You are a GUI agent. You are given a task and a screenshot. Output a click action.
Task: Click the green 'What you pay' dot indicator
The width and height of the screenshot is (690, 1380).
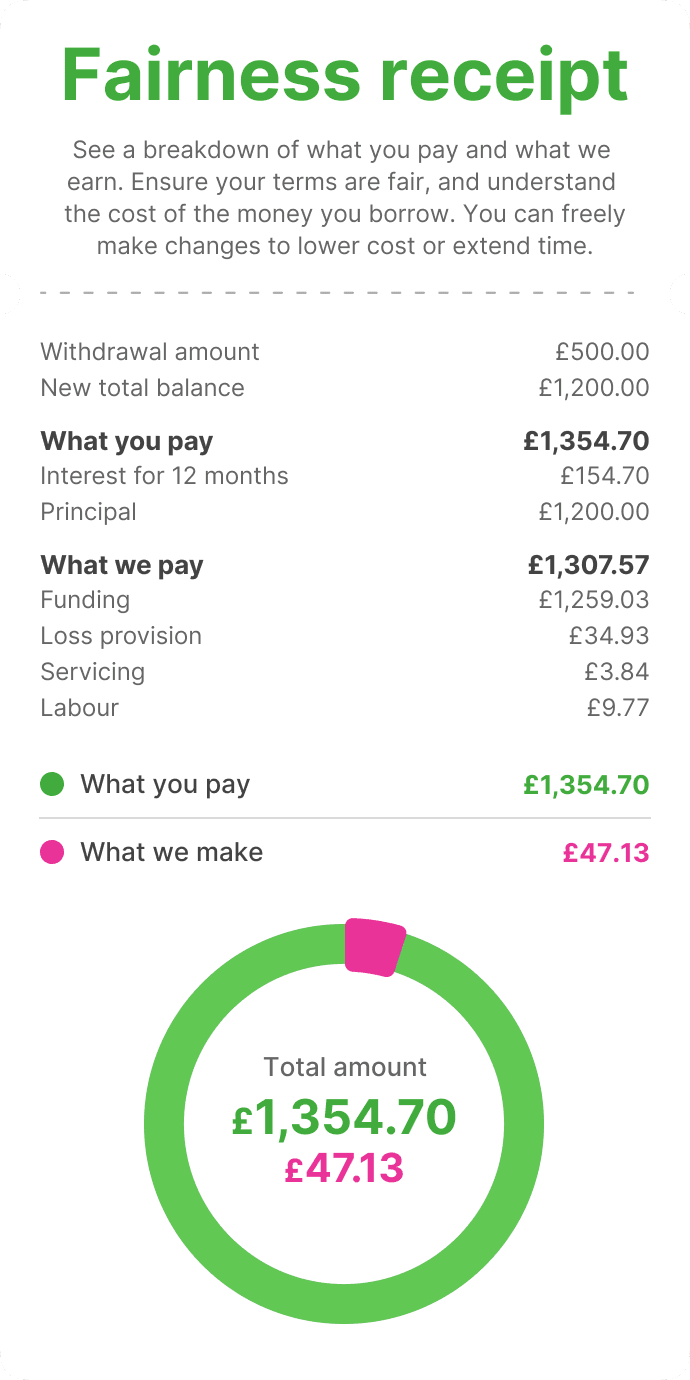tap(51, 784)
